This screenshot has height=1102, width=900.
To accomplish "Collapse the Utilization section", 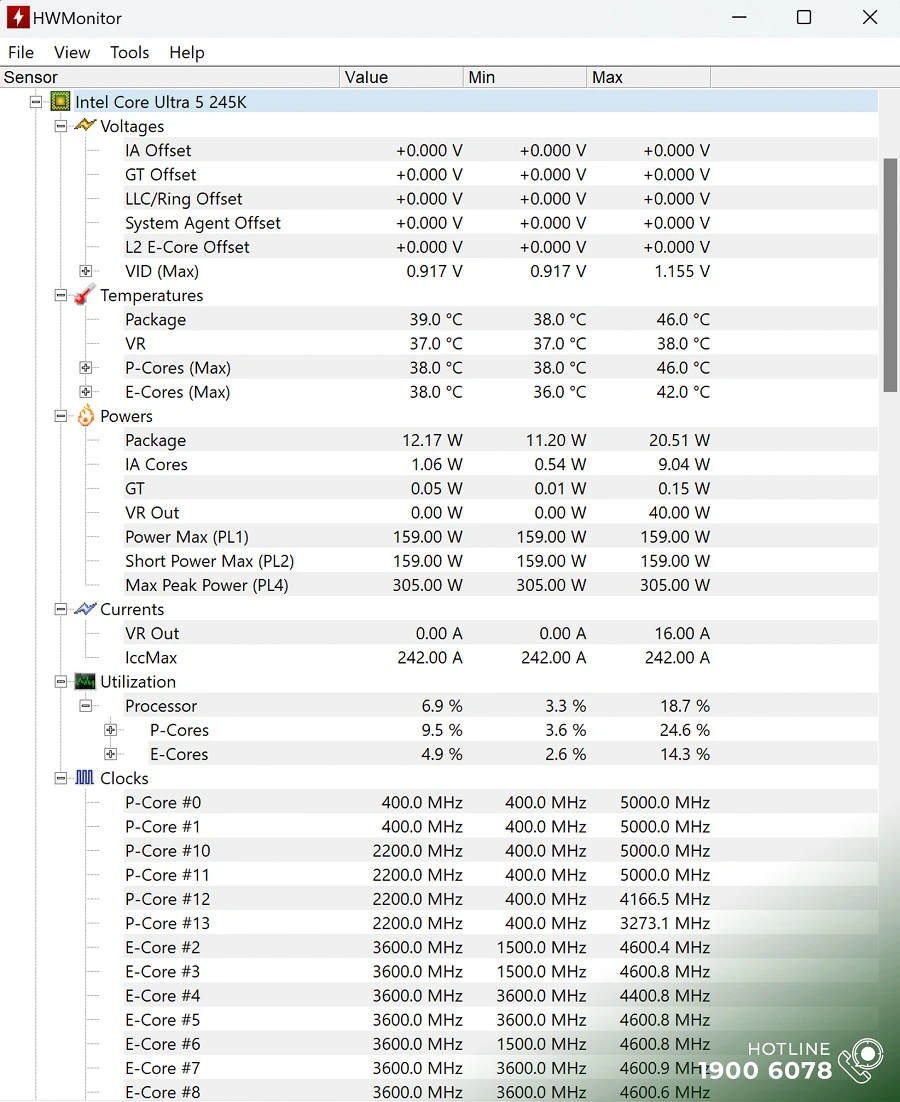I will tap(61, 682).
